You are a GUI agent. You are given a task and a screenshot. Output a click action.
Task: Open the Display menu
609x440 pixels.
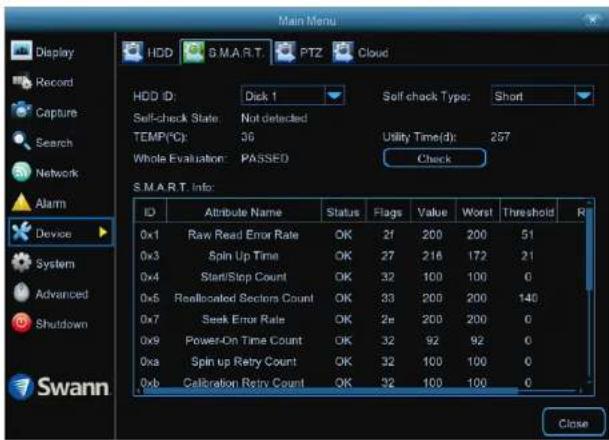(55, 52)
